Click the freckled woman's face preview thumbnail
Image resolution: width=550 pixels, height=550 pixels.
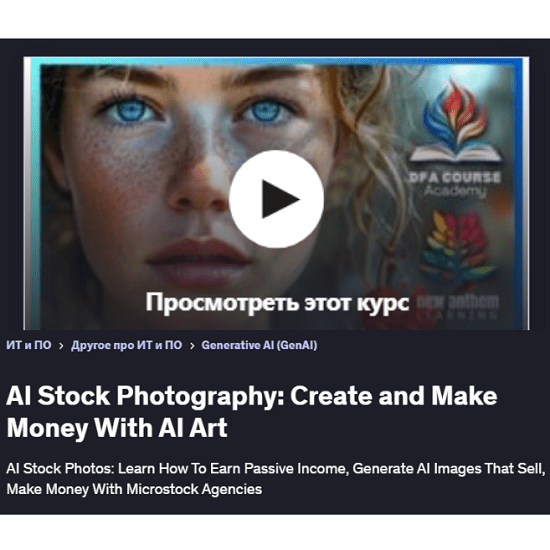coord(276,194)
